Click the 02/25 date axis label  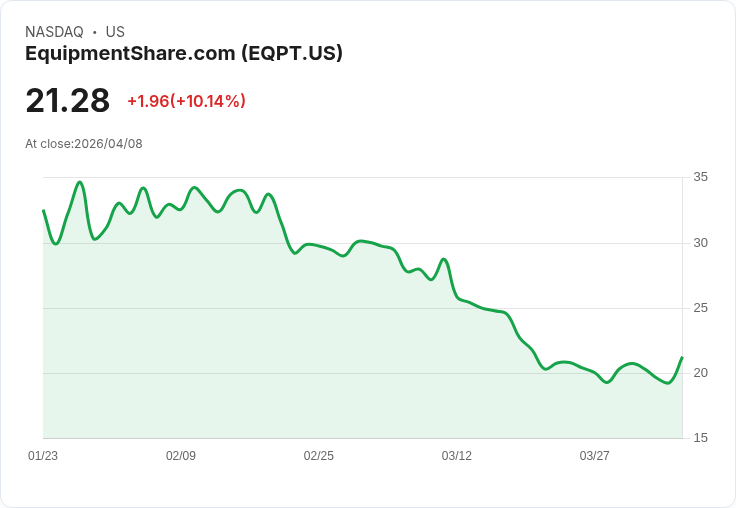[x=319, y=455]
